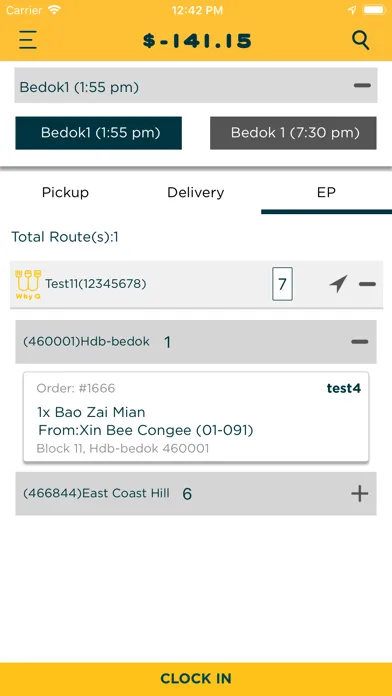
Task: Tap the $-141.15 balance title
Action: coord(197,41)
